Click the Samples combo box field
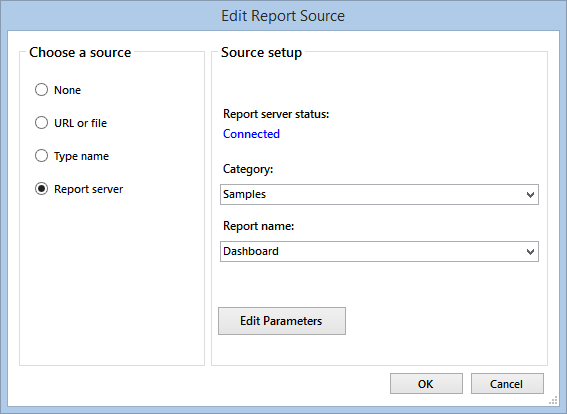Screen dimensions: 567x414 click(x=379, y=195)
